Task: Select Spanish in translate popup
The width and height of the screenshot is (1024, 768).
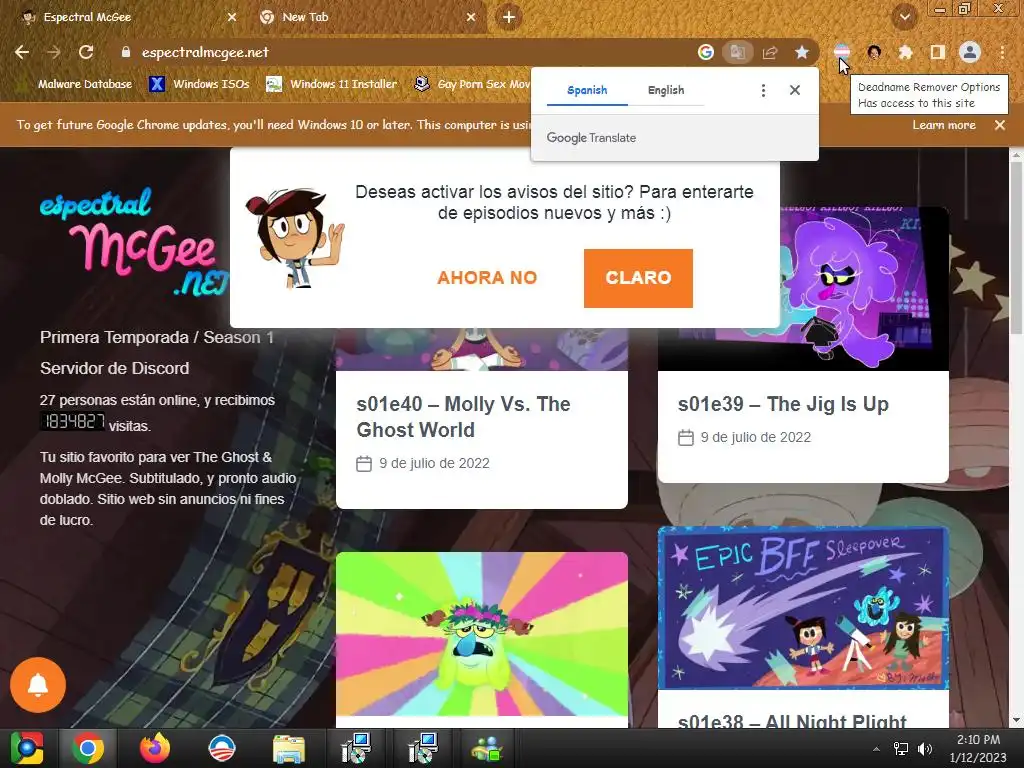Action: click(587, 90)
